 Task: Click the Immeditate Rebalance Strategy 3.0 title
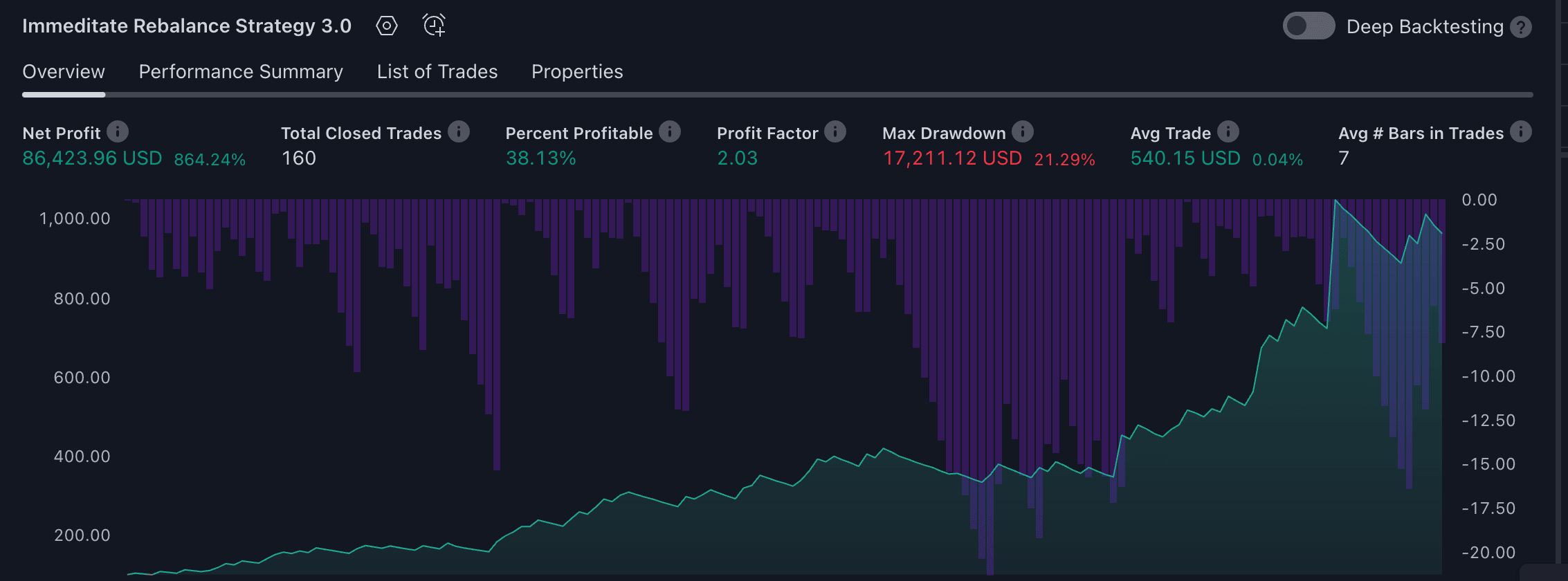tap(187, 26)
